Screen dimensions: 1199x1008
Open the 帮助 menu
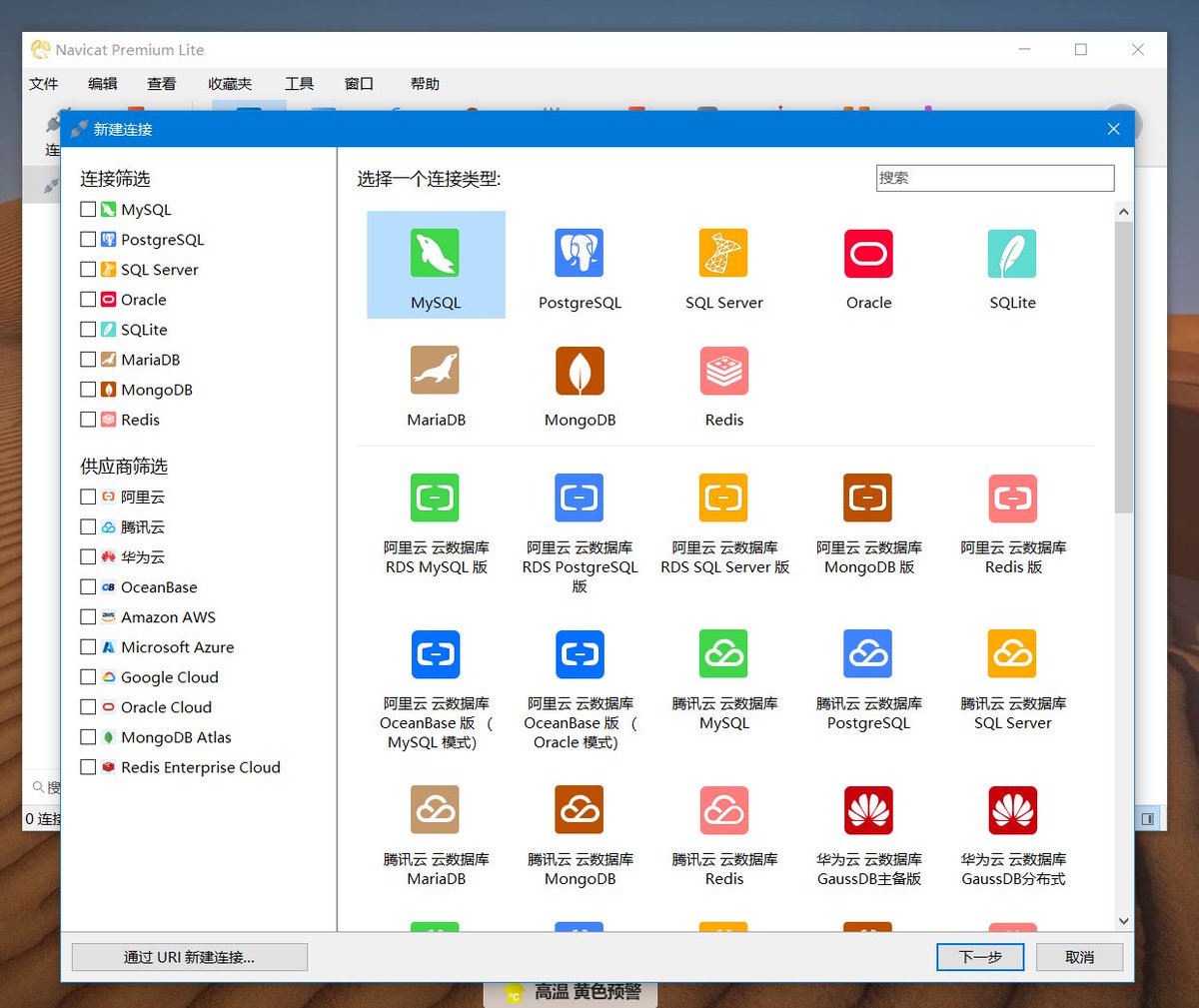425,84
